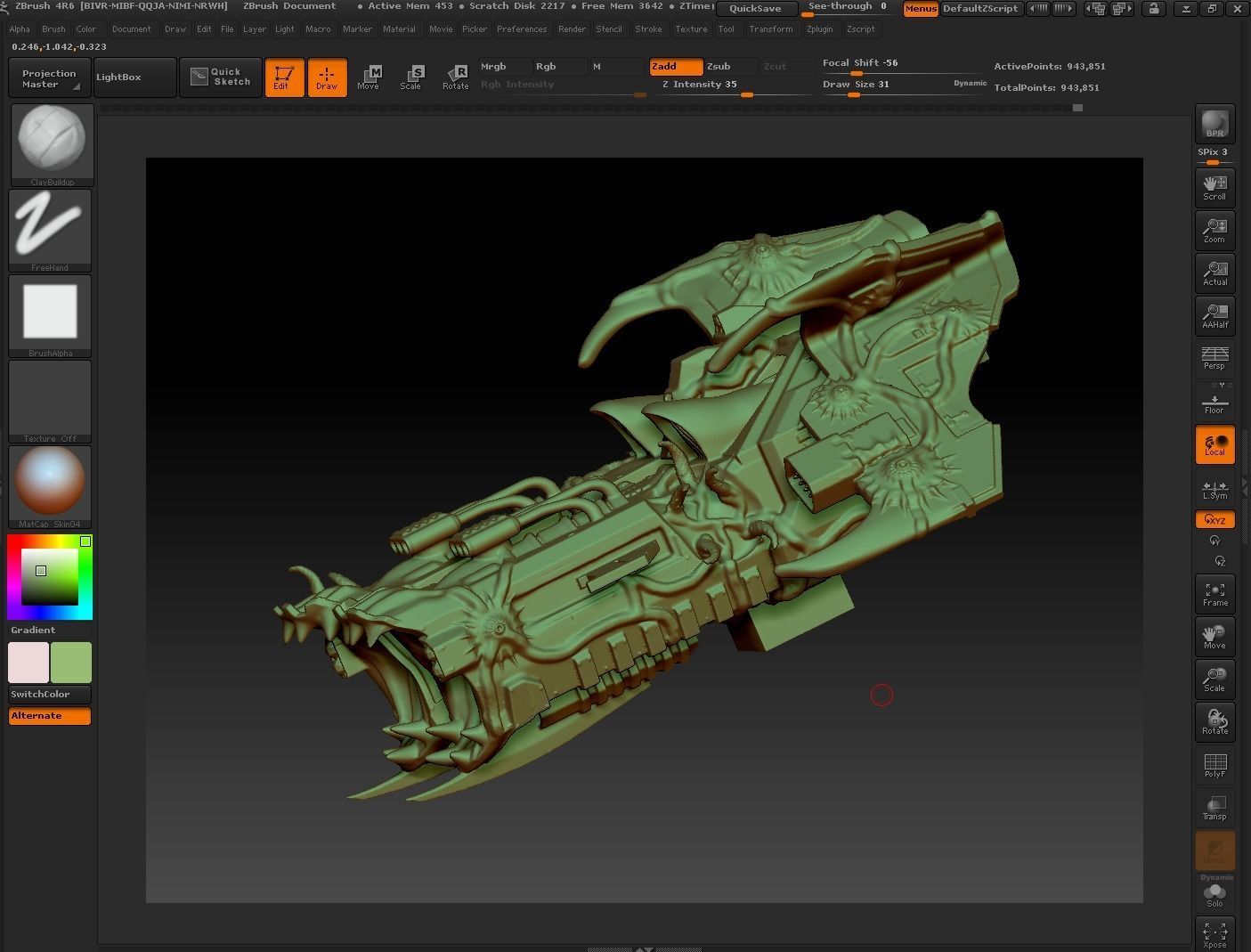Open the Texture Off picker

[x=50, y=401]
